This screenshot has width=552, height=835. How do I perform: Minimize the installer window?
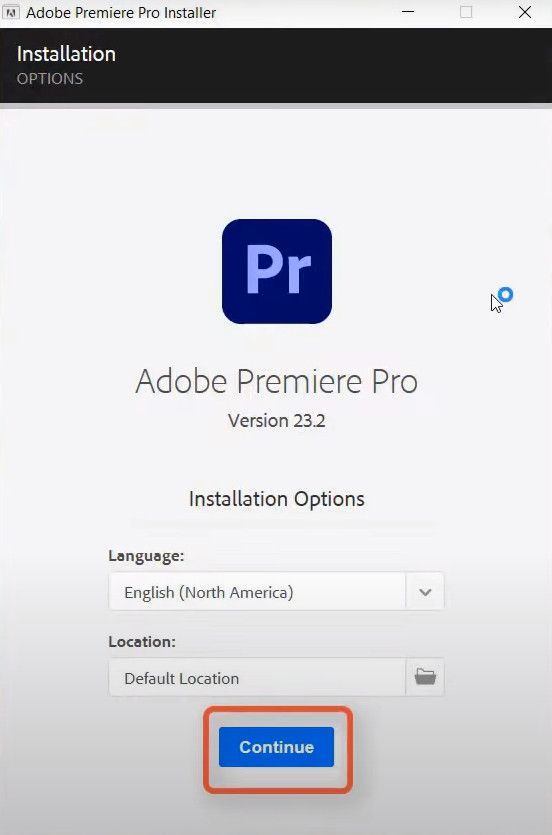(x=408, y=12)
